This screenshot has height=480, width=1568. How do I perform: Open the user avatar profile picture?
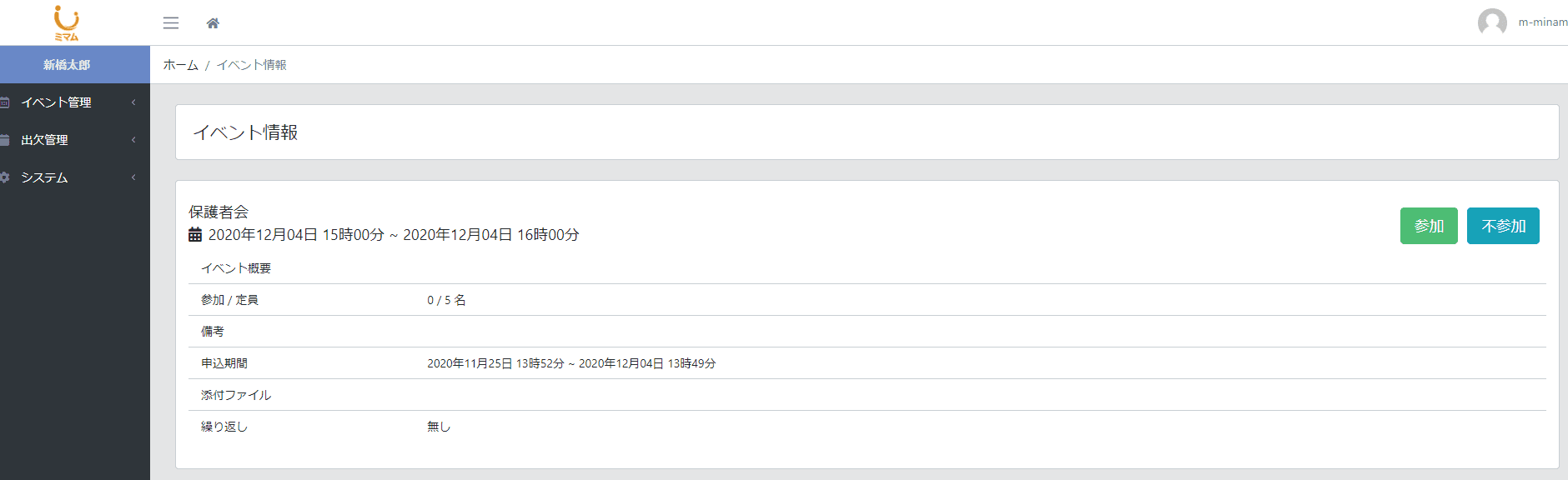(1492, 22)
